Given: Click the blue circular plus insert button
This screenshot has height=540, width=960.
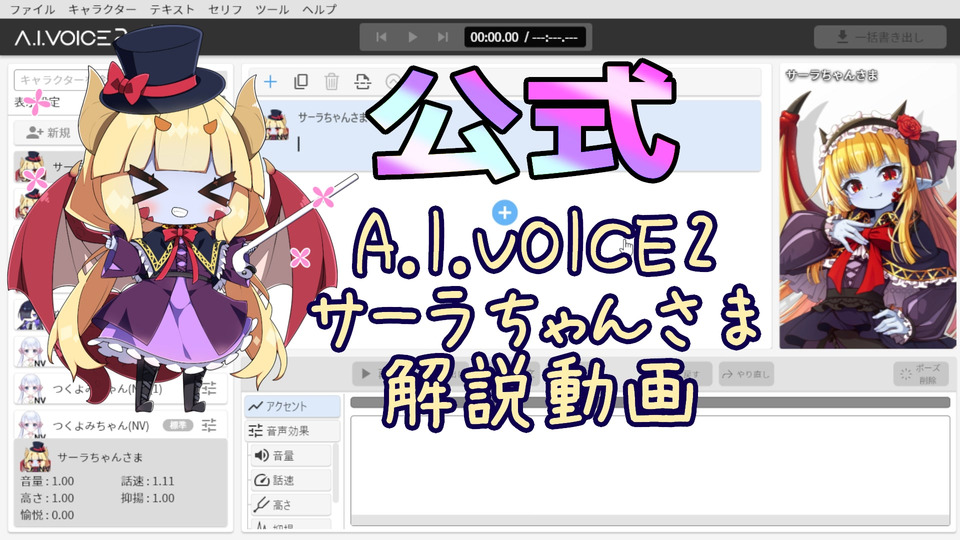Looking at the screenshot, I should (504, 213).
